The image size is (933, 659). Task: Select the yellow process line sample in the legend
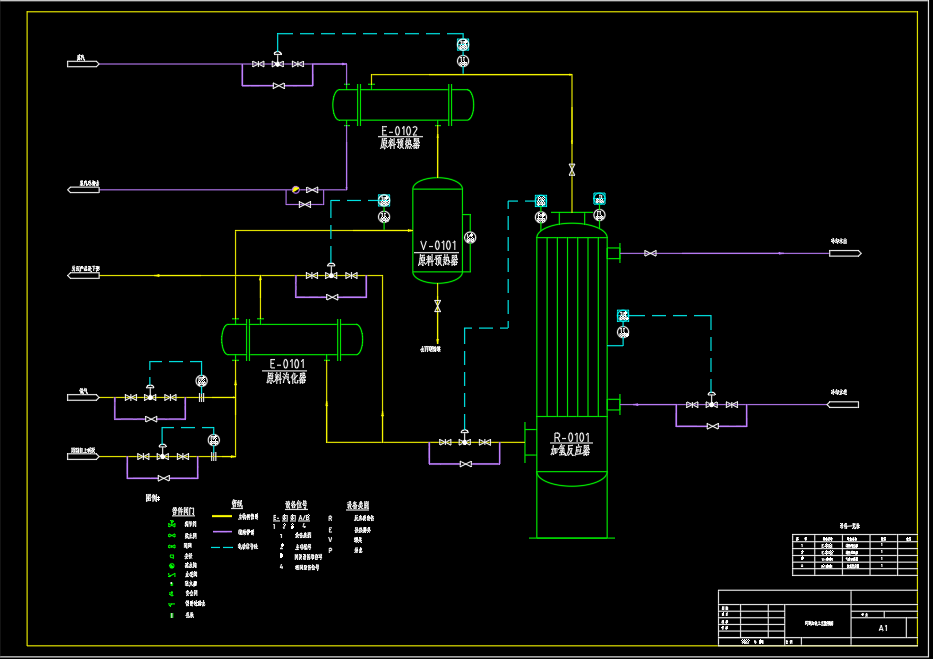point(221,516)
